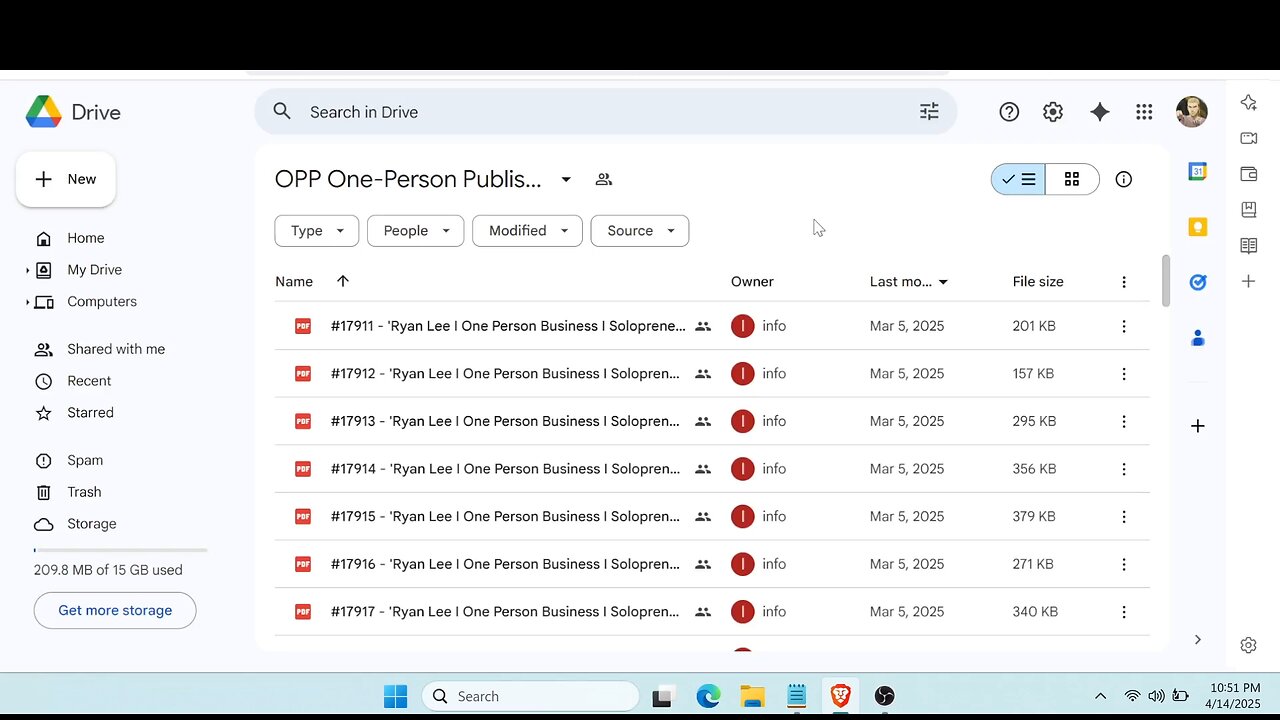The image size is (1280, 720).
Task: Sort by the Name column header
Action: (x=294, y=282)
